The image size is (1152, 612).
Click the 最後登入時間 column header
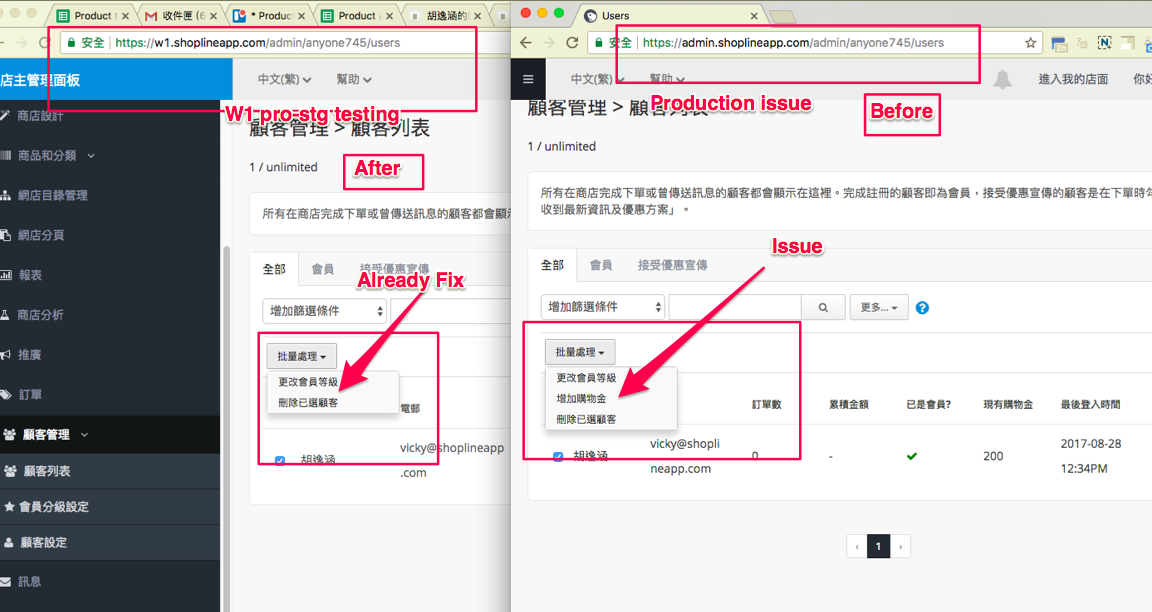(x=1090, y=405)
